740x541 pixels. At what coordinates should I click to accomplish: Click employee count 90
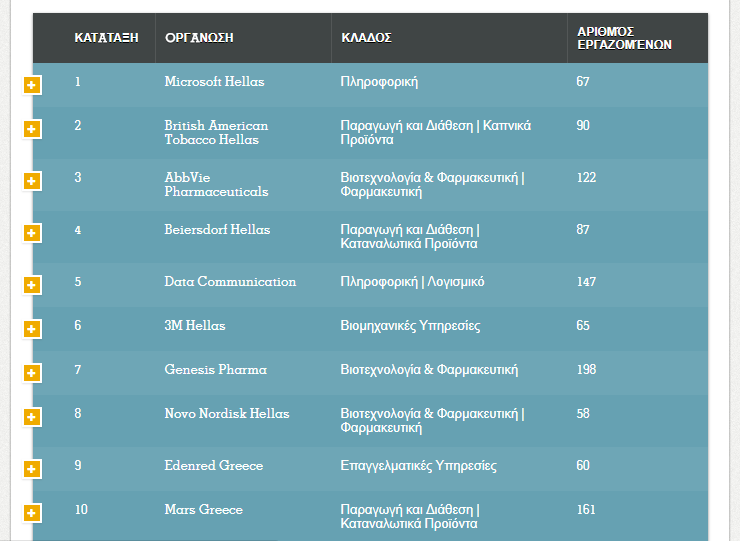583,126
